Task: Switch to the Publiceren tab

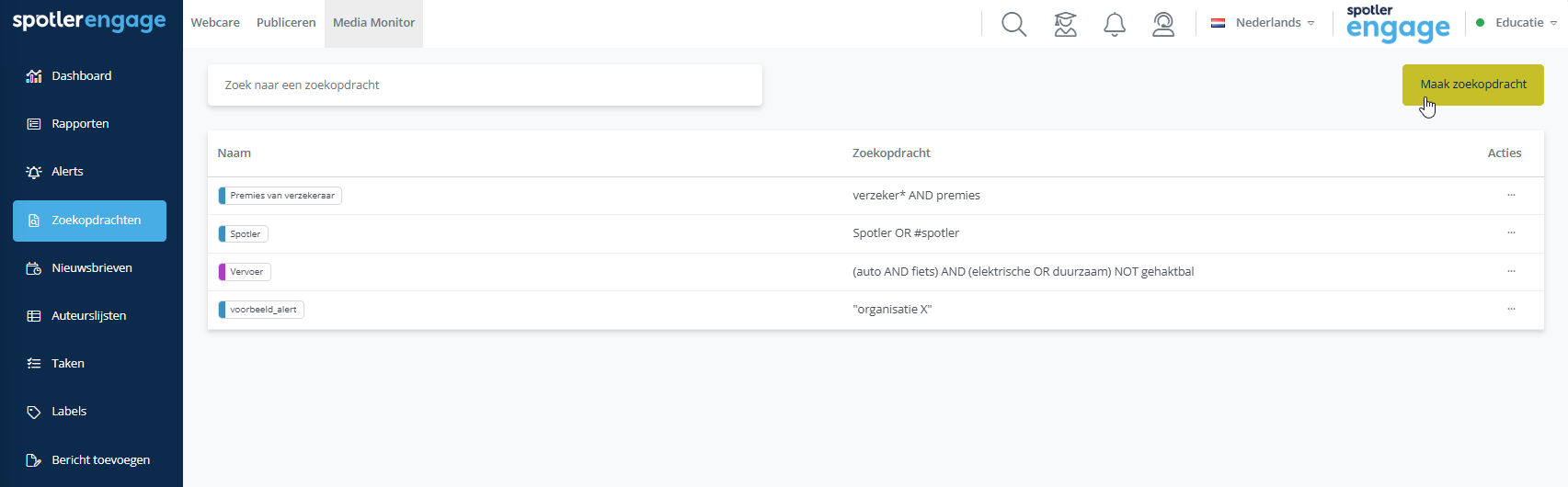Action: pos(286,23)
